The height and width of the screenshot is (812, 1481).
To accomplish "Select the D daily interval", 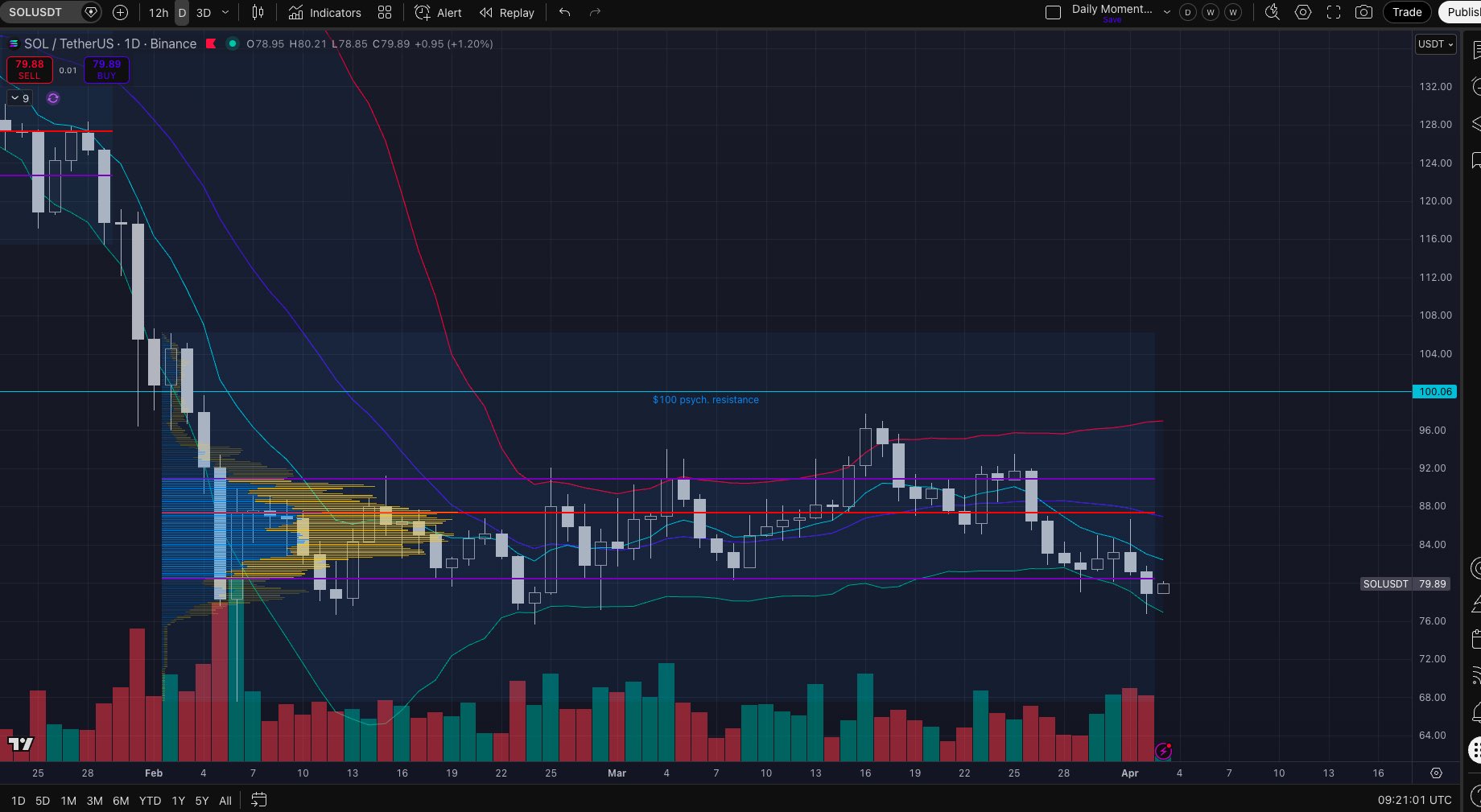I will pyautogui.click(x=182, y=13).
